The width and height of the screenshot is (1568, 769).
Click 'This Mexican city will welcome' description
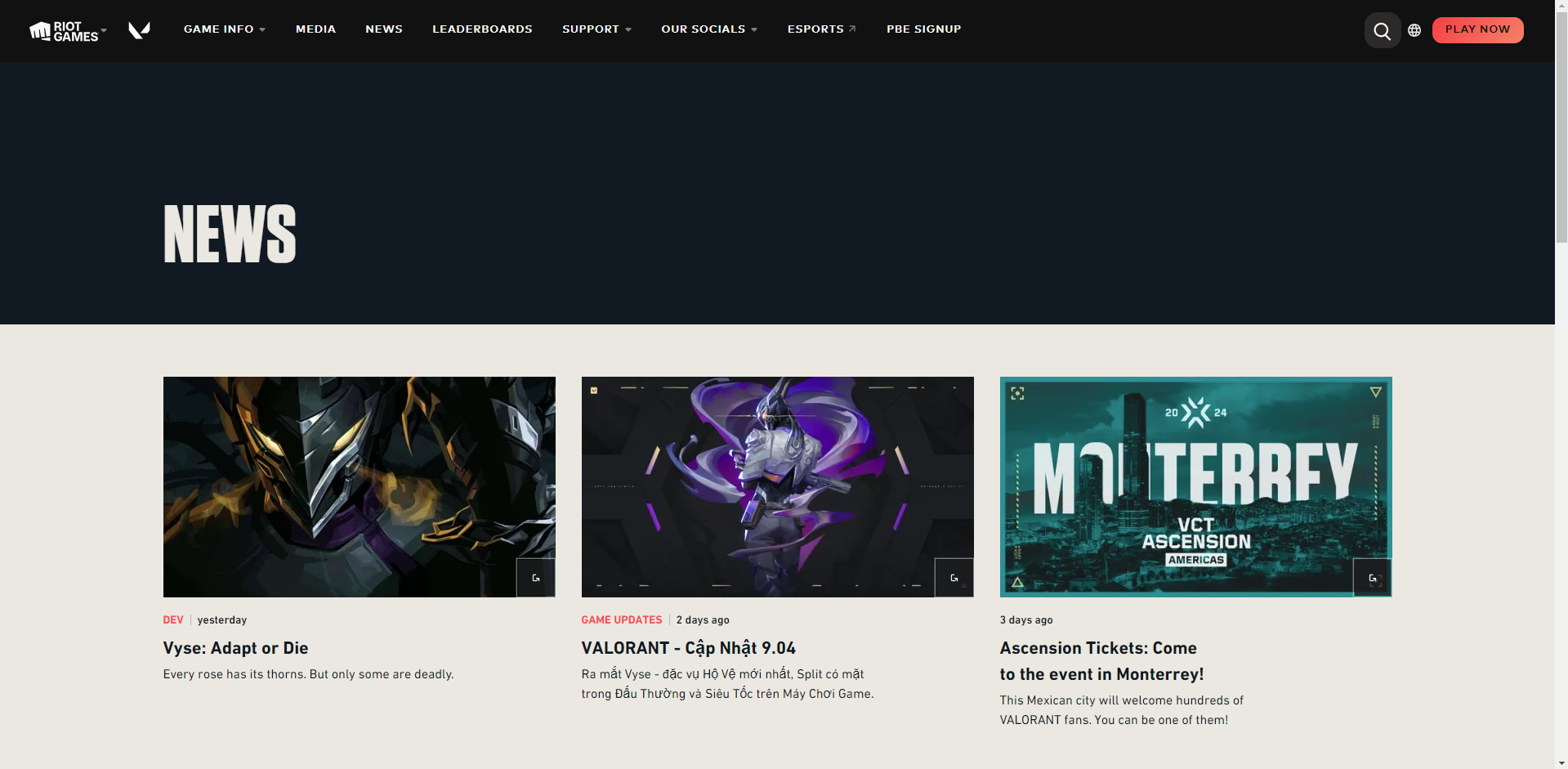coord(1122,710)
